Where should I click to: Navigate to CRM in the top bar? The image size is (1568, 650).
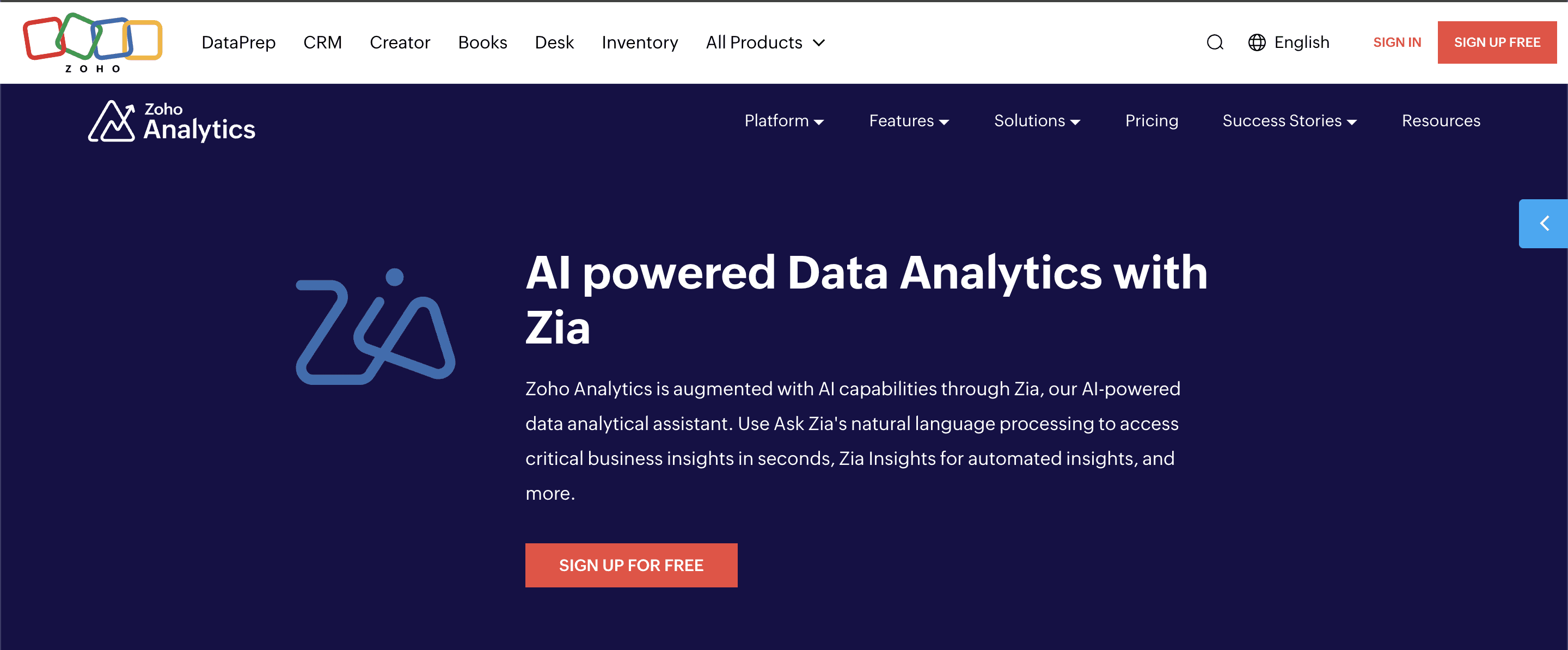click(323, 42)
